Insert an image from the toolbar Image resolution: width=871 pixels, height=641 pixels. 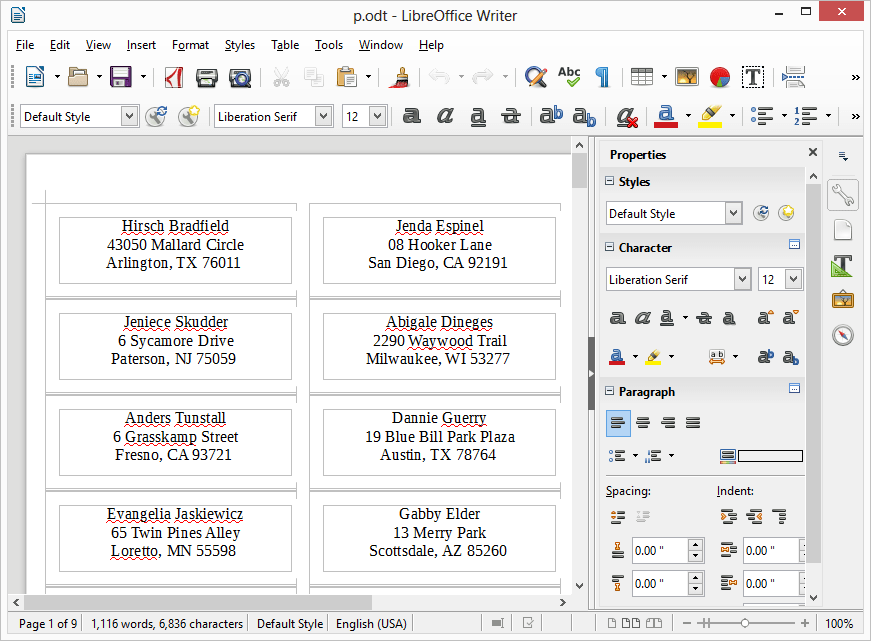coord(688,77)
